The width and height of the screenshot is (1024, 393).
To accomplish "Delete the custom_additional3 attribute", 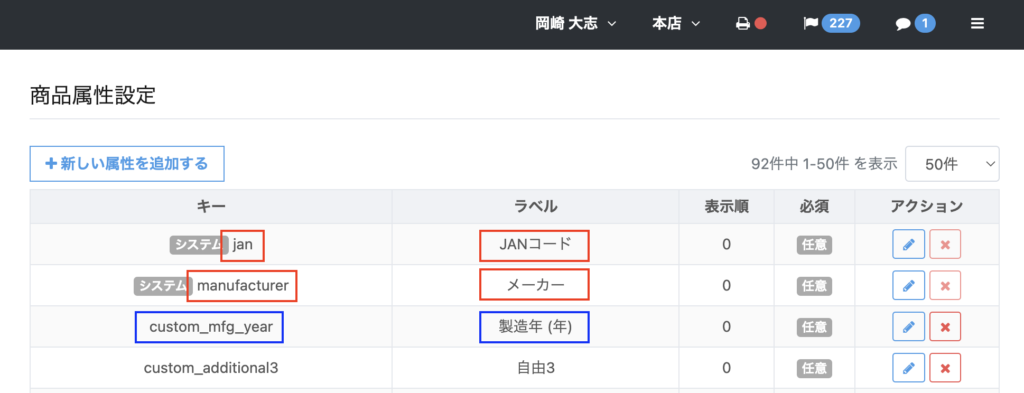I will [945, 368].
